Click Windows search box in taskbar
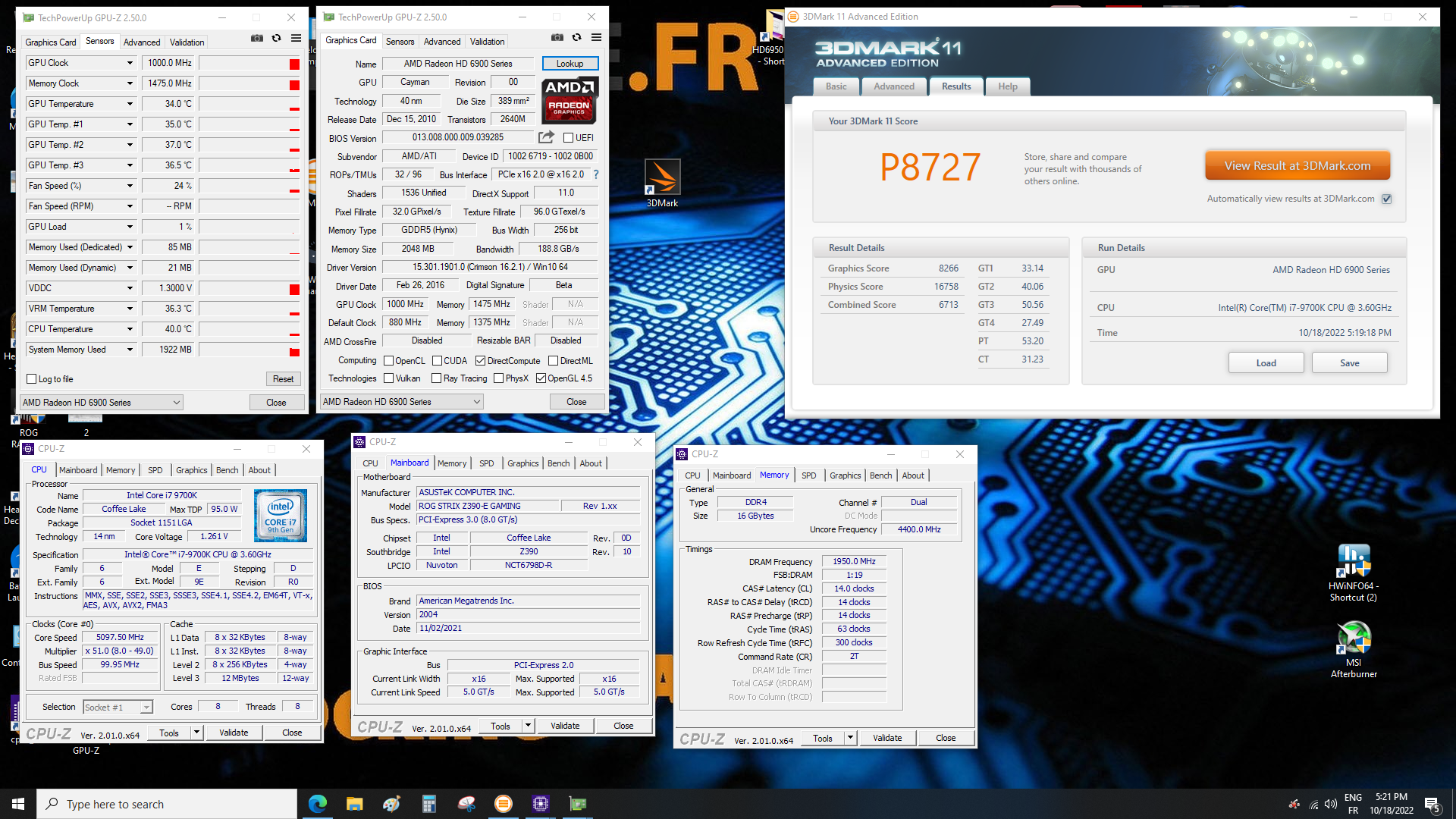This screenshot has height=819, width=1456. (167, 804)
